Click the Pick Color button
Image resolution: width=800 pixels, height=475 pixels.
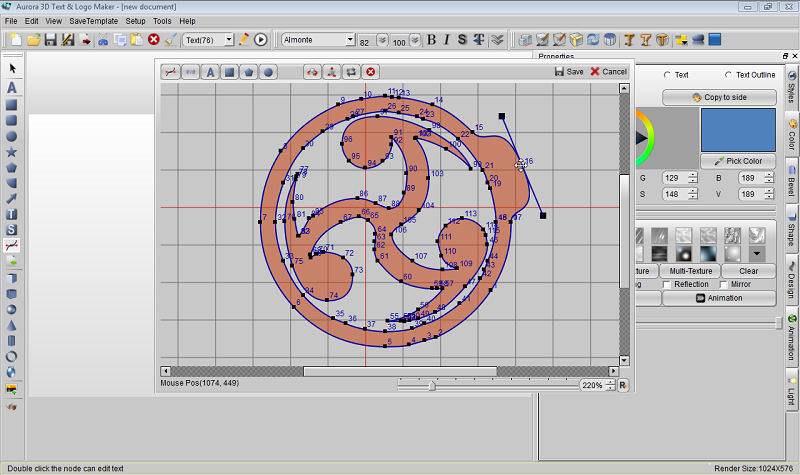(738, 161)
